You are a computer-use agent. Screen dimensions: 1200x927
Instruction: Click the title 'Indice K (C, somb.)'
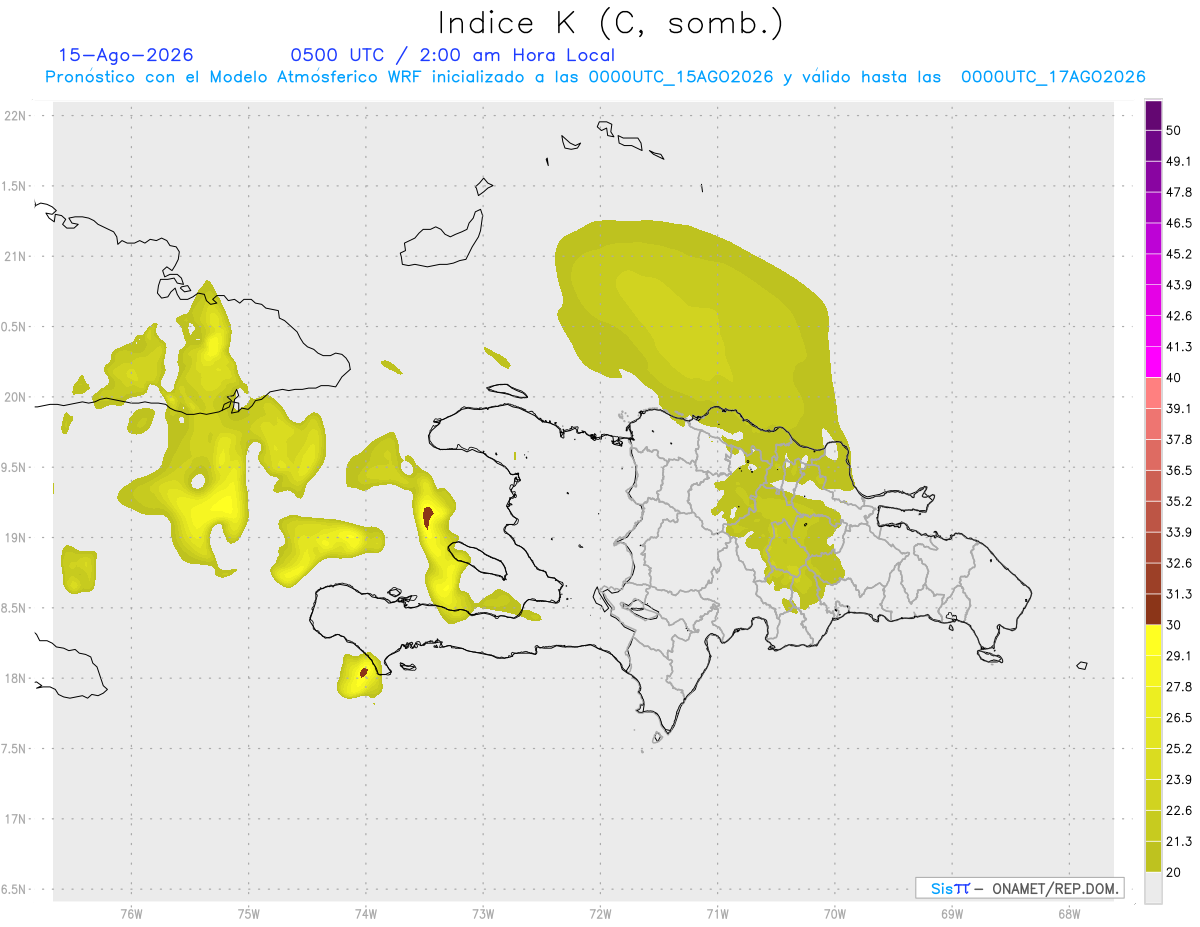coord(610,23)
